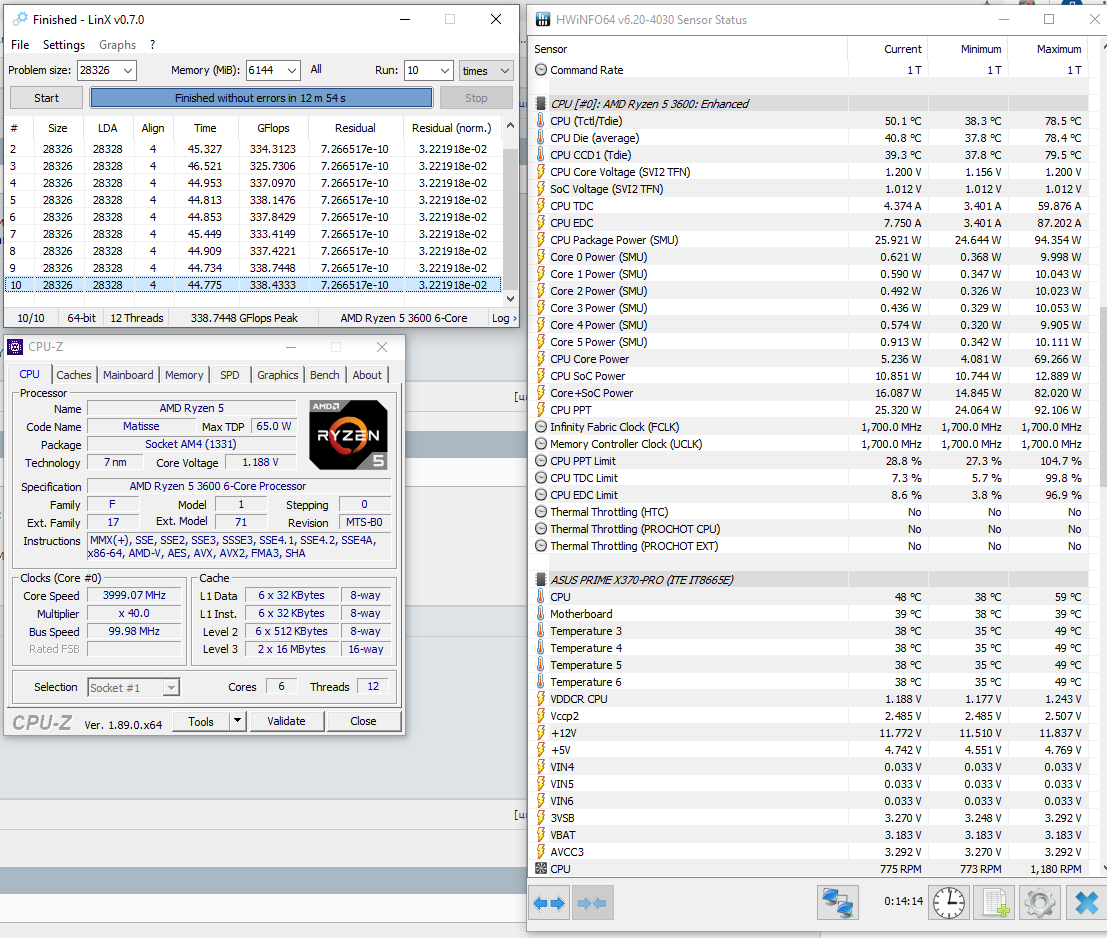Click GFlops column header in LinX
Image resolution: width=1107 pixels, height=938 pixels.
pos(273,128)
